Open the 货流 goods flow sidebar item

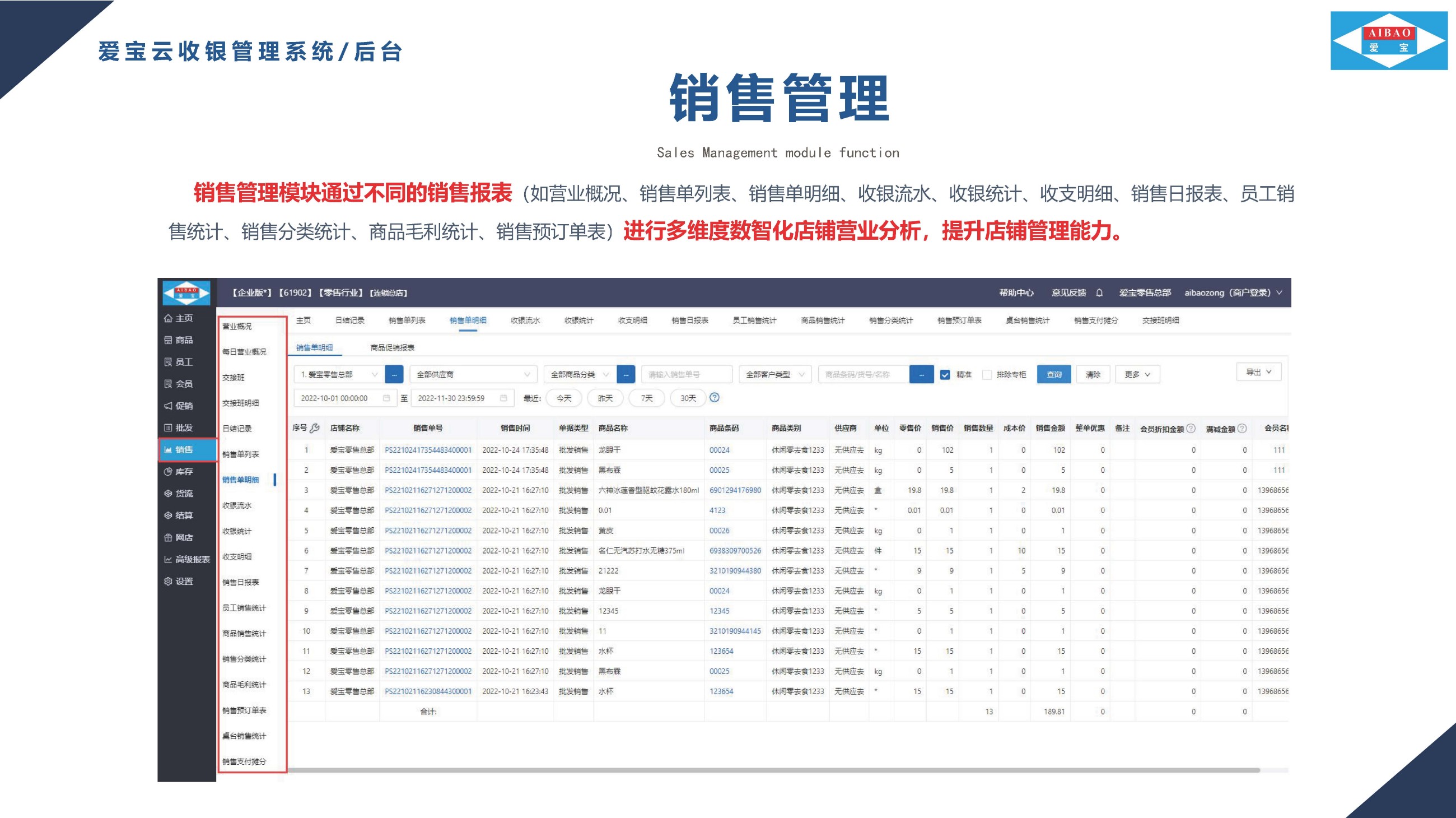click(x=179, y=494)
